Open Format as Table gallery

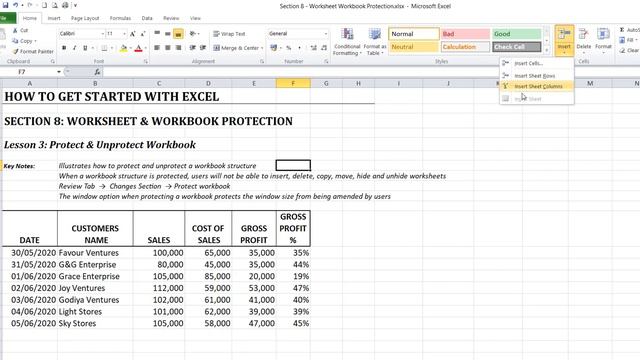[x=375, y=42]
